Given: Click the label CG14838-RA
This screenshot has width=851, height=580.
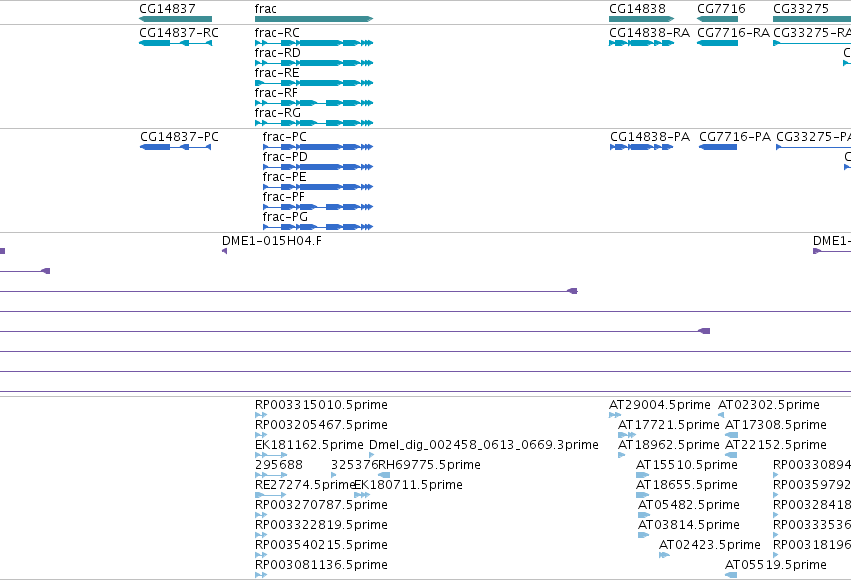Looking at the screenshot, I should pyautogui.click(x=649, y=33).
